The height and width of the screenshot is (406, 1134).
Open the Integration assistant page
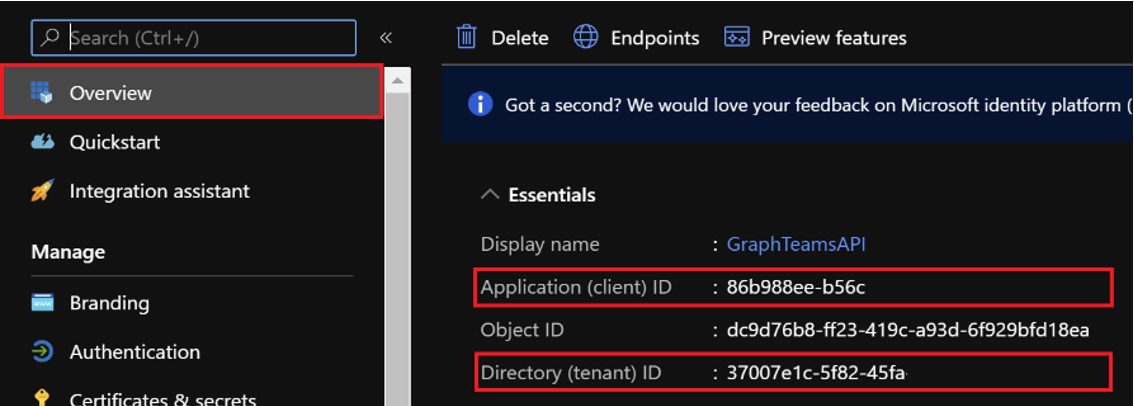point(159,191)
